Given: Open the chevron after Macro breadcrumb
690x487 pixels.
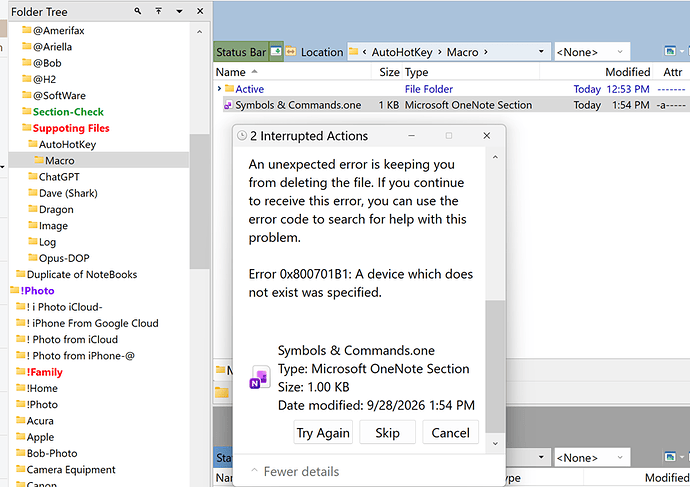Looking at the screenshot, I should [486, 52].
